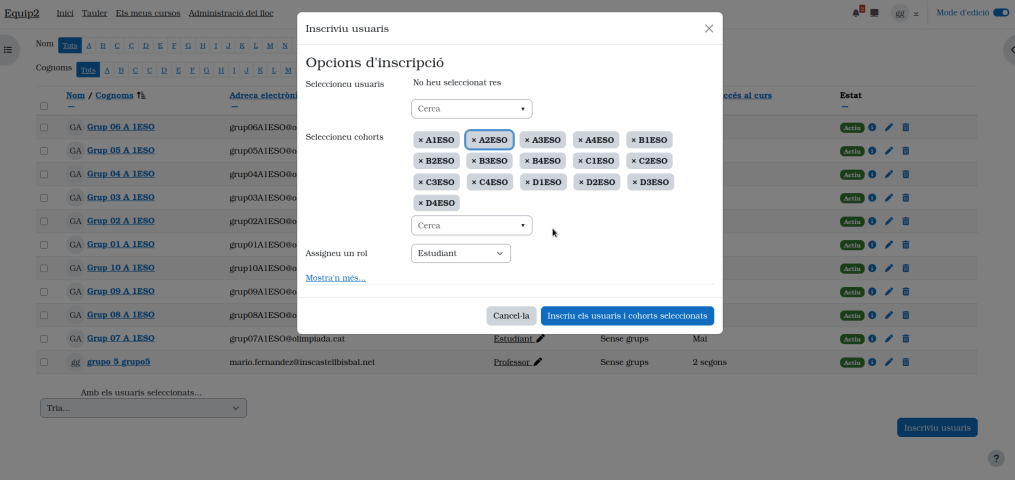Select checkbox for Grup 02 A 1ESO
Image resolution: width=1015 pixels, height=480 pixels.
pos(44,221)
